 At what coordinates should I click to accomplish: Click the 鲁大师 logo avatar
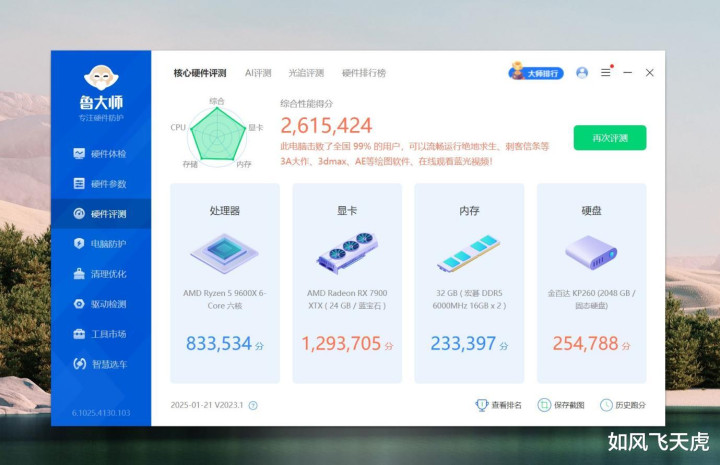tap(101, 77)
